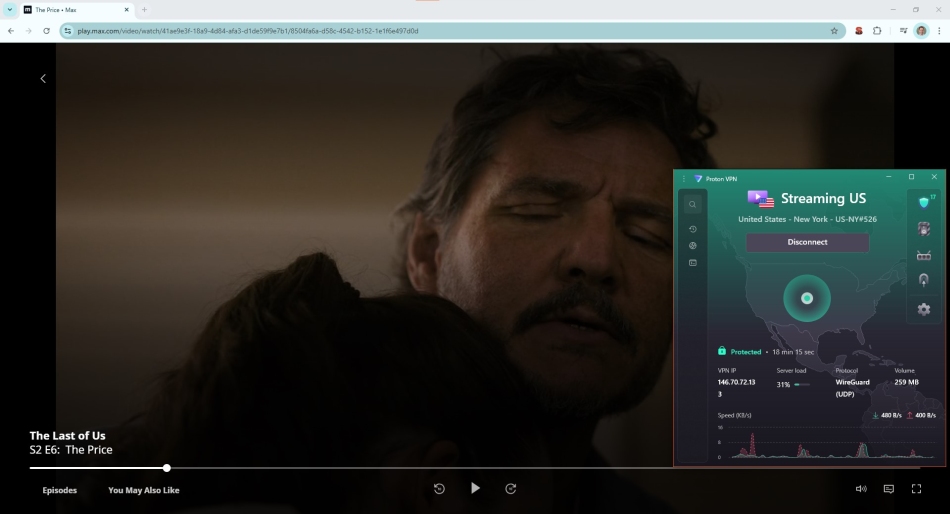Open NetShield shield icon in Proton VPN
The height and width of the screenshot is (514, 950).
924,202
